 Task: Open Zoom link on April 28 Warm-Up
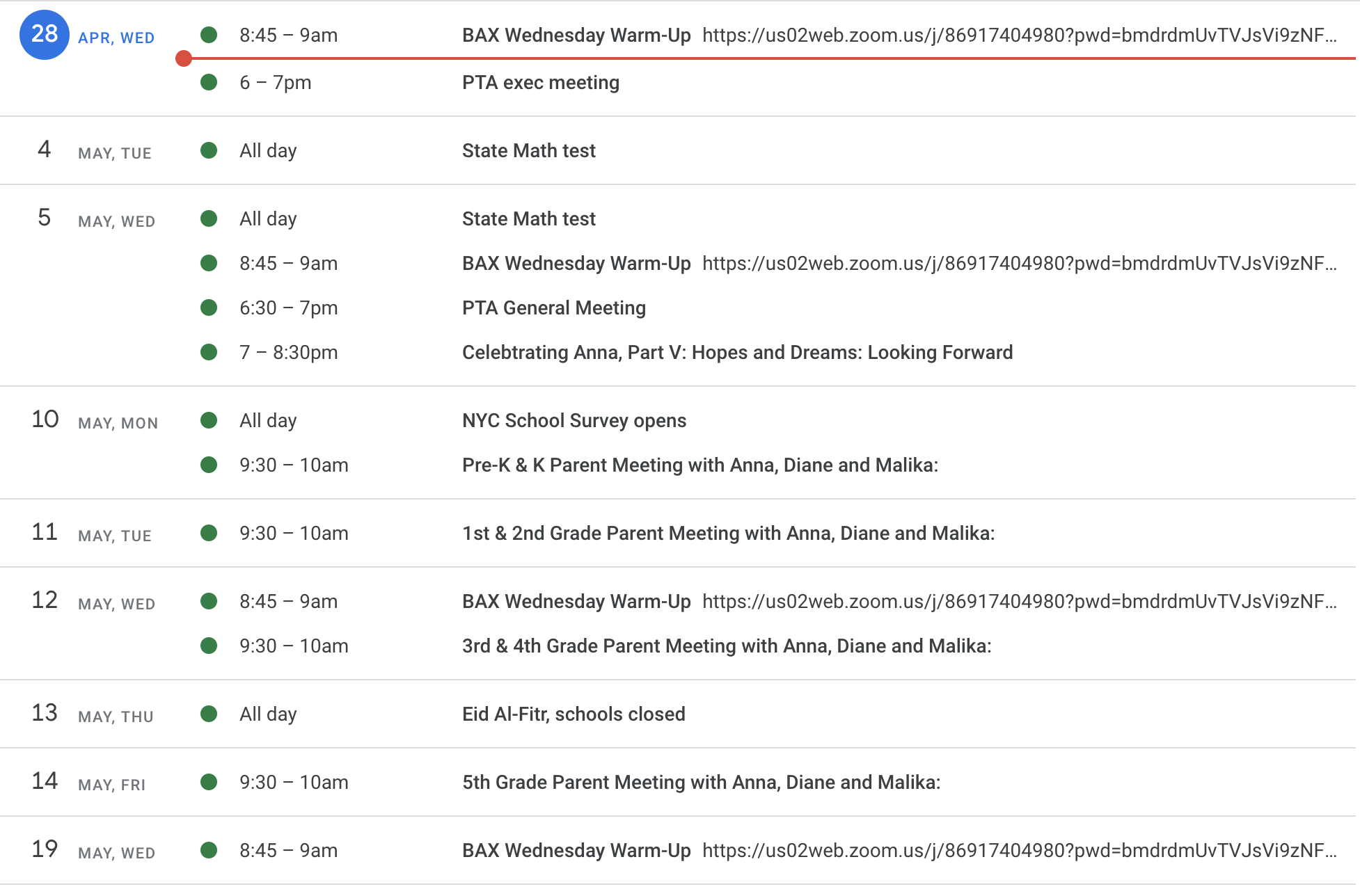click(x=1019, y=35)
